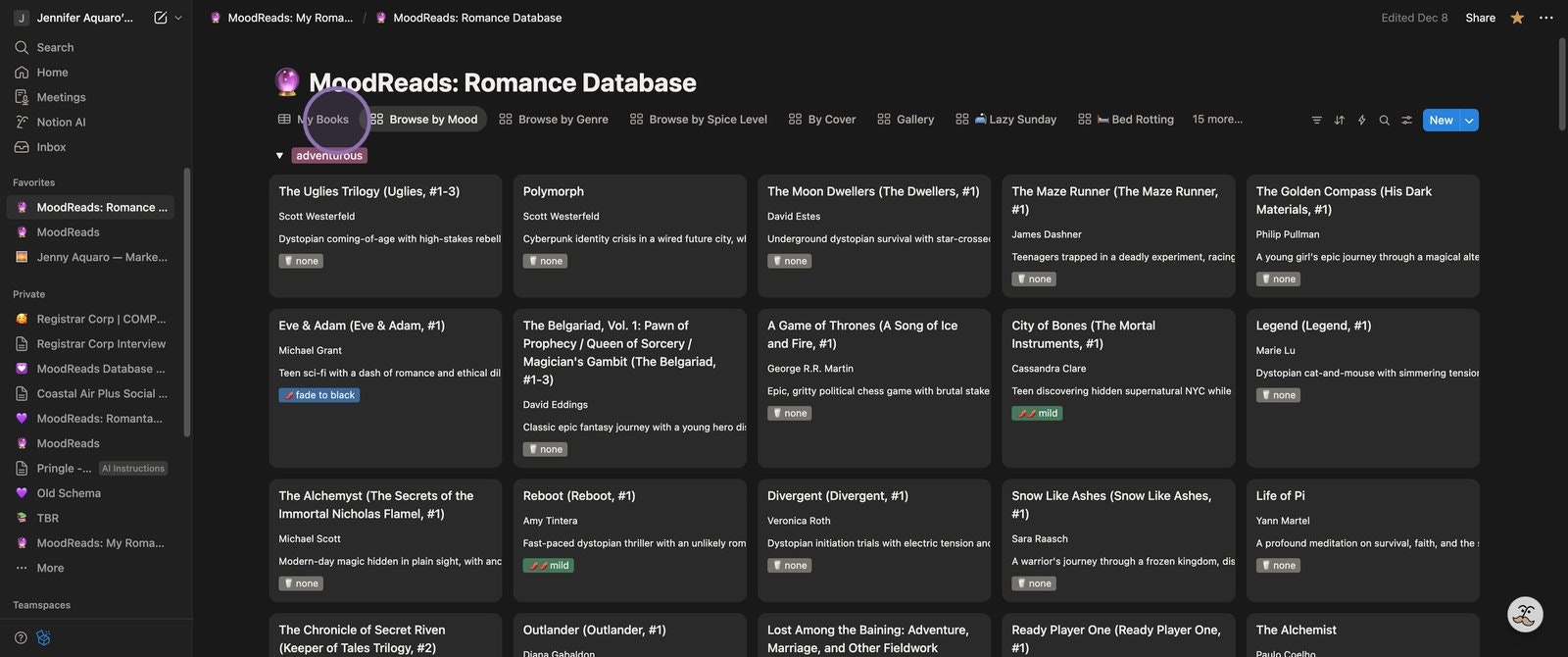Viewport: 1568px width, 657px height.
Task: Expand the 15 more views list
Action: [x=1217, y=119]
